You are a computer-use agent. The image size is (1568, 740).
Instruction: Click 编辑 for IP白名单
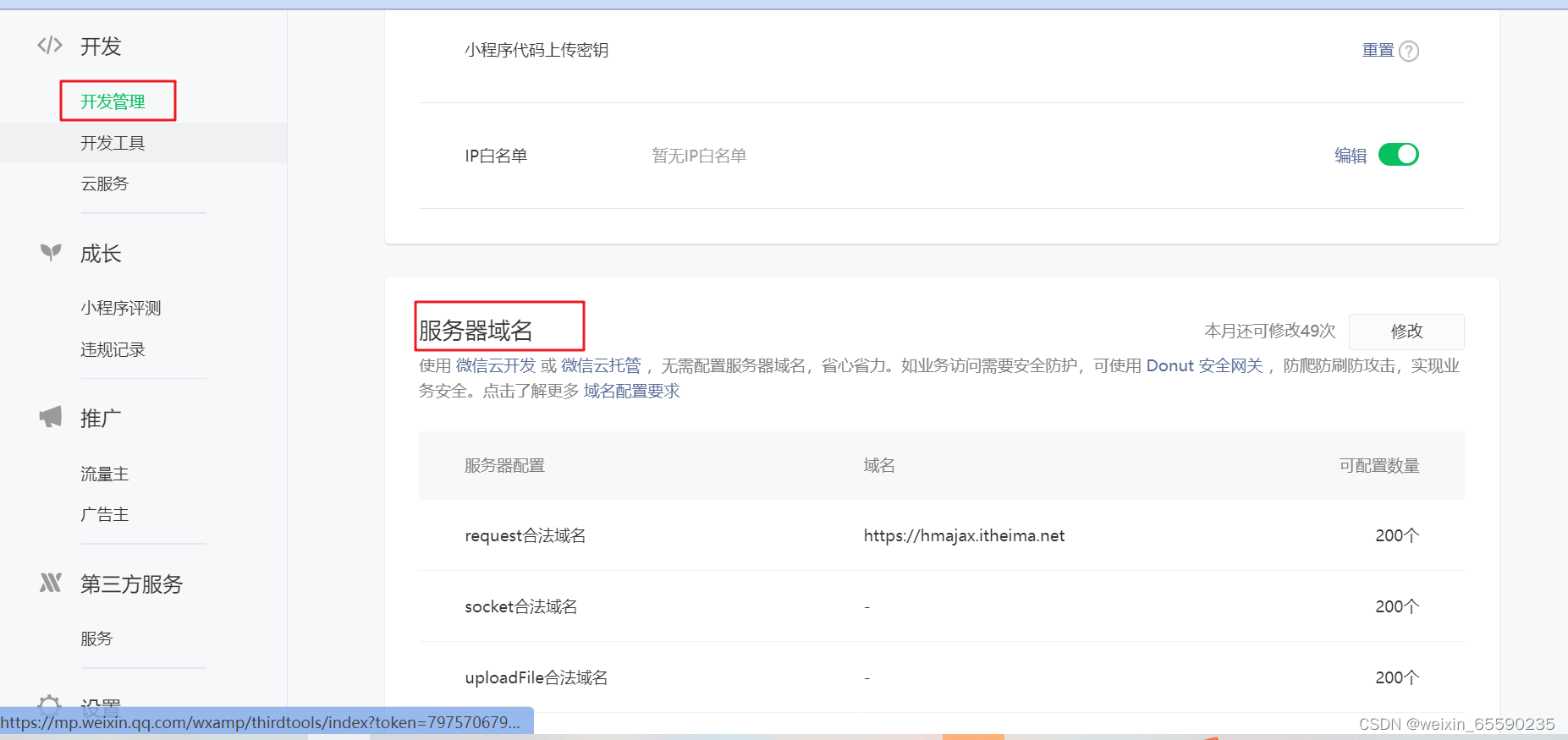point(1351,156)
